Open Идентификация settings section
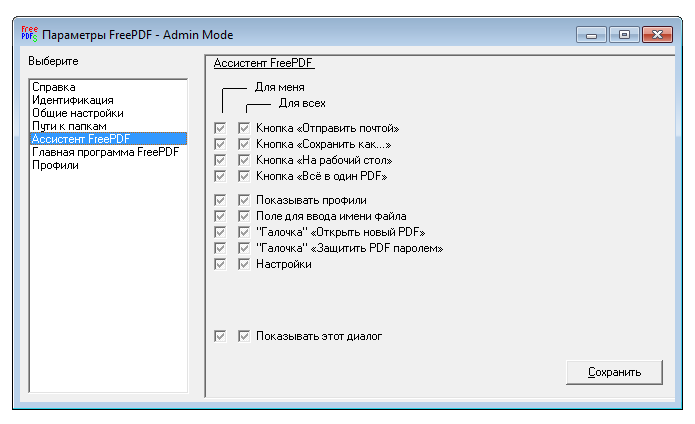The width and height of the screenshot is (695, 424). point(72,101)
